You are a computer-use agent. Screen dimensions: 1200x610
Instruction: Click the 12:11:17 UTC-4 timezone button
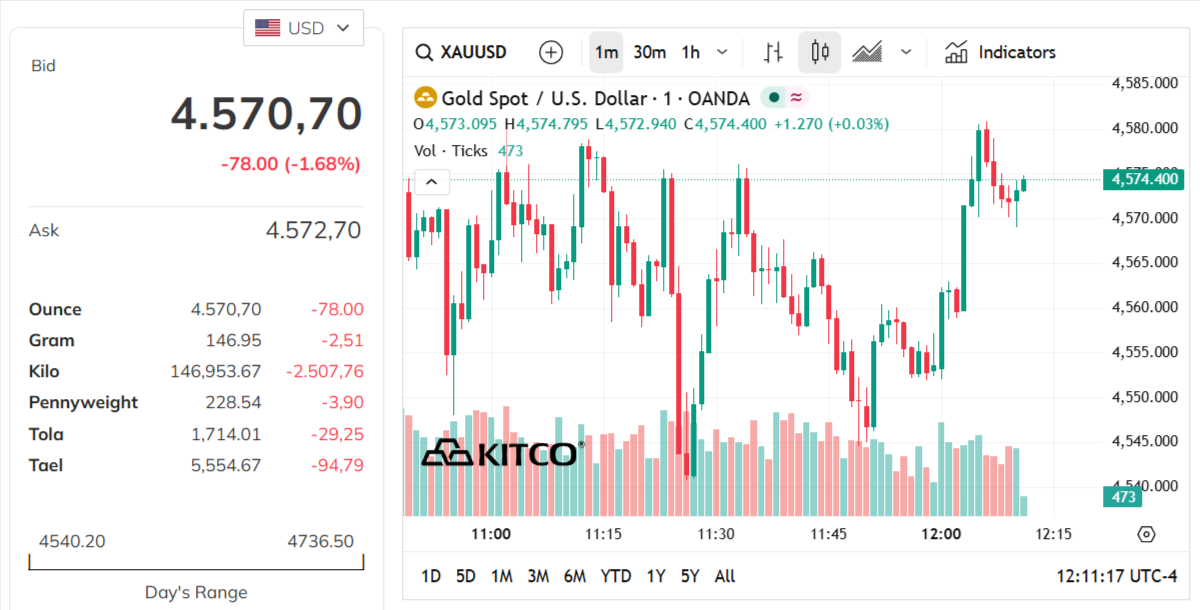coord(1117,576)
